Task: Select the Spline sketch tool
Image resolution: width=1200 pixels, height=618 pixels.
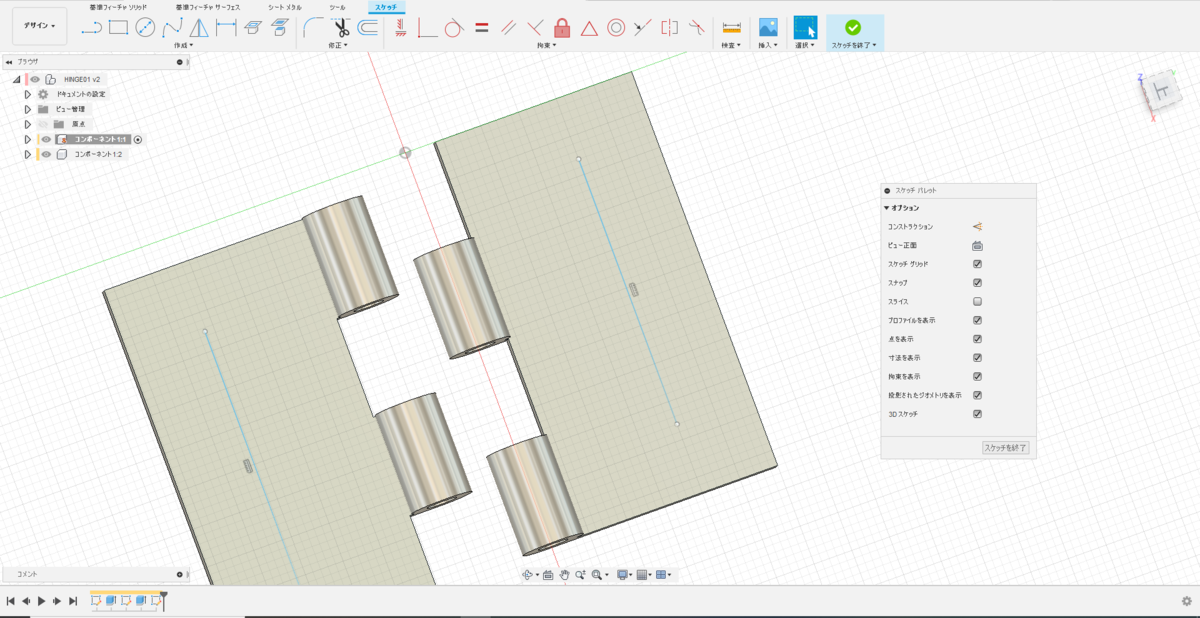Action: click(172, 27)
